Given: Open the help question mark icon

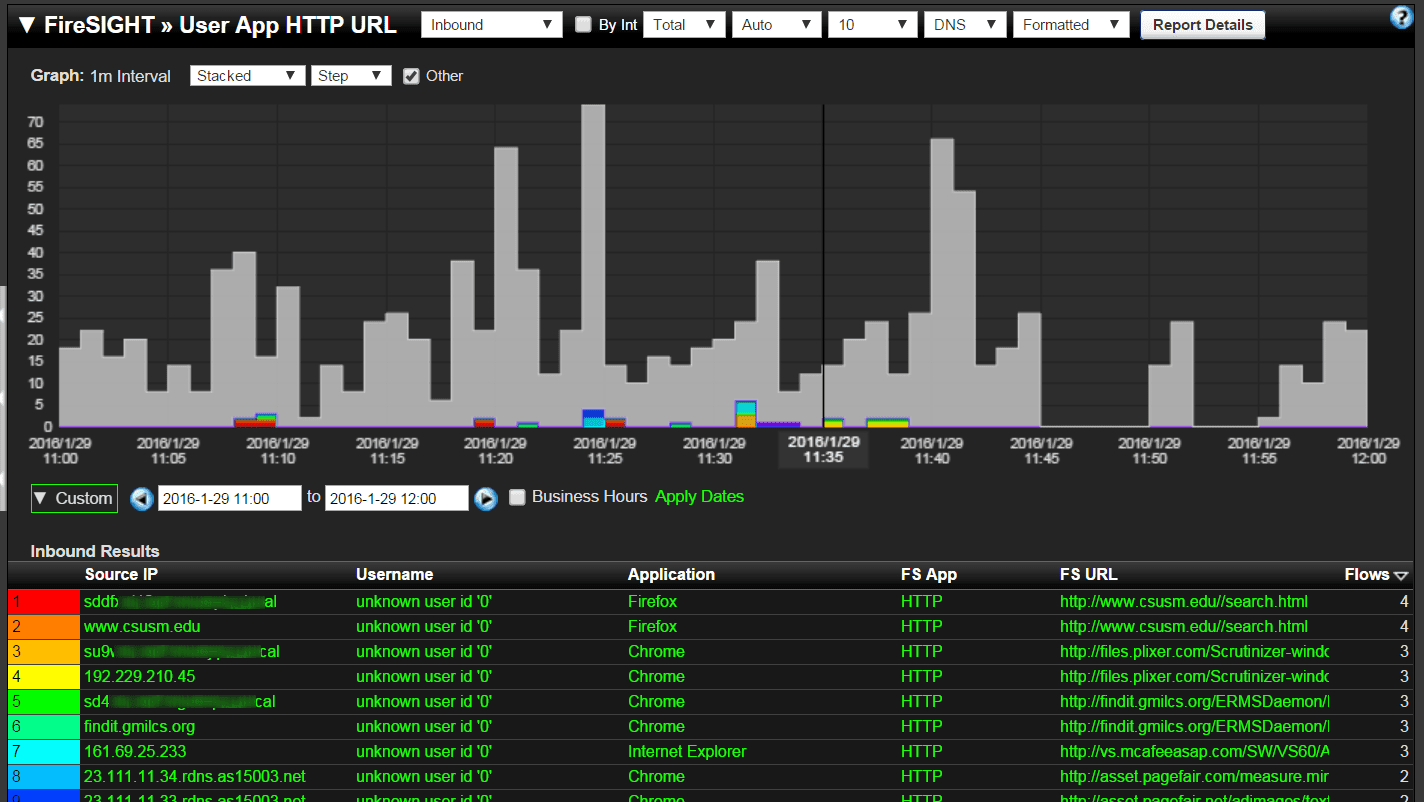Looking at the screenshot, I should click(1402, 16).
